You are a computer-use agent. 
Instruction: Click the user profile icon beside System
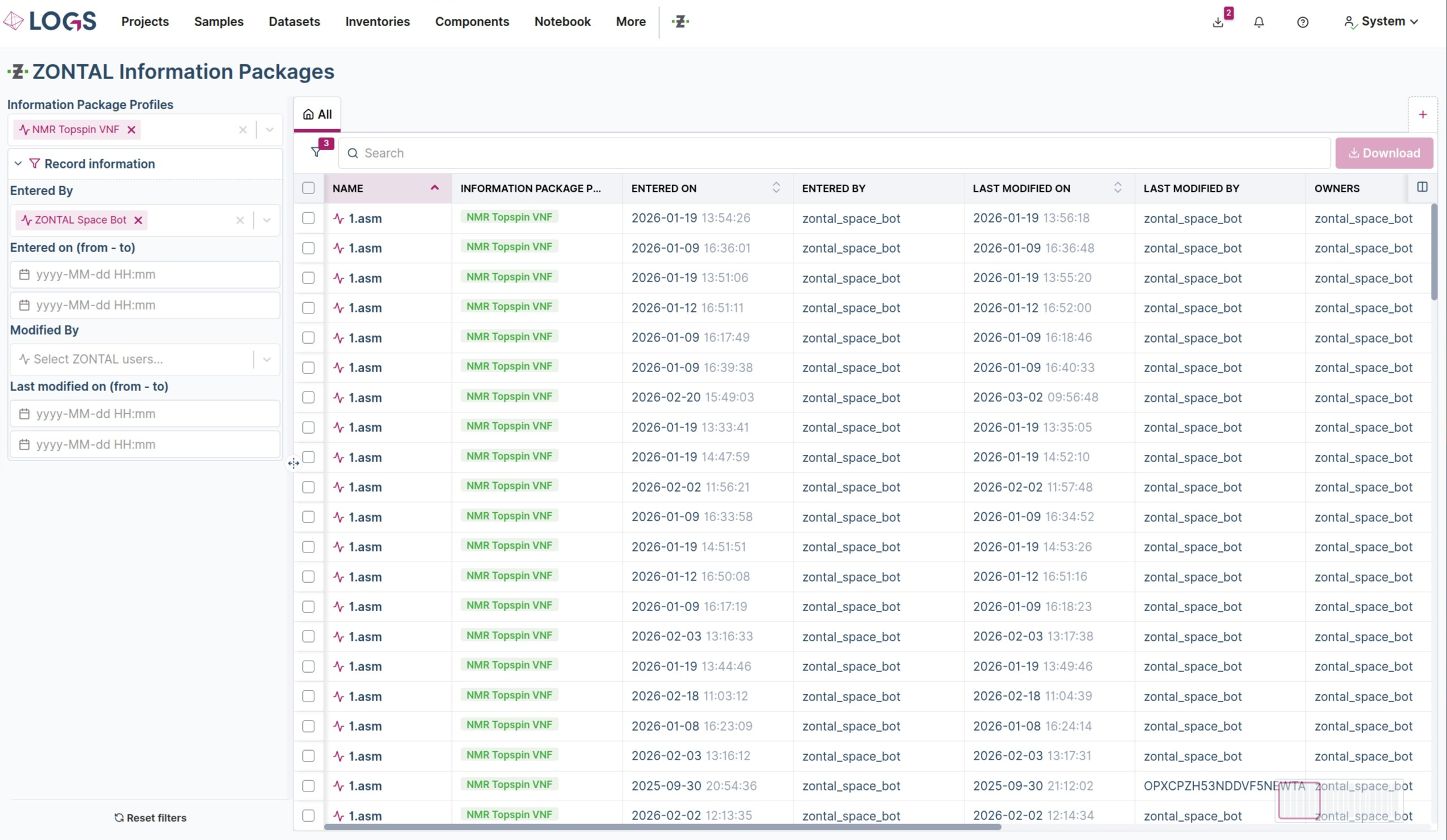coord(1350,22)
